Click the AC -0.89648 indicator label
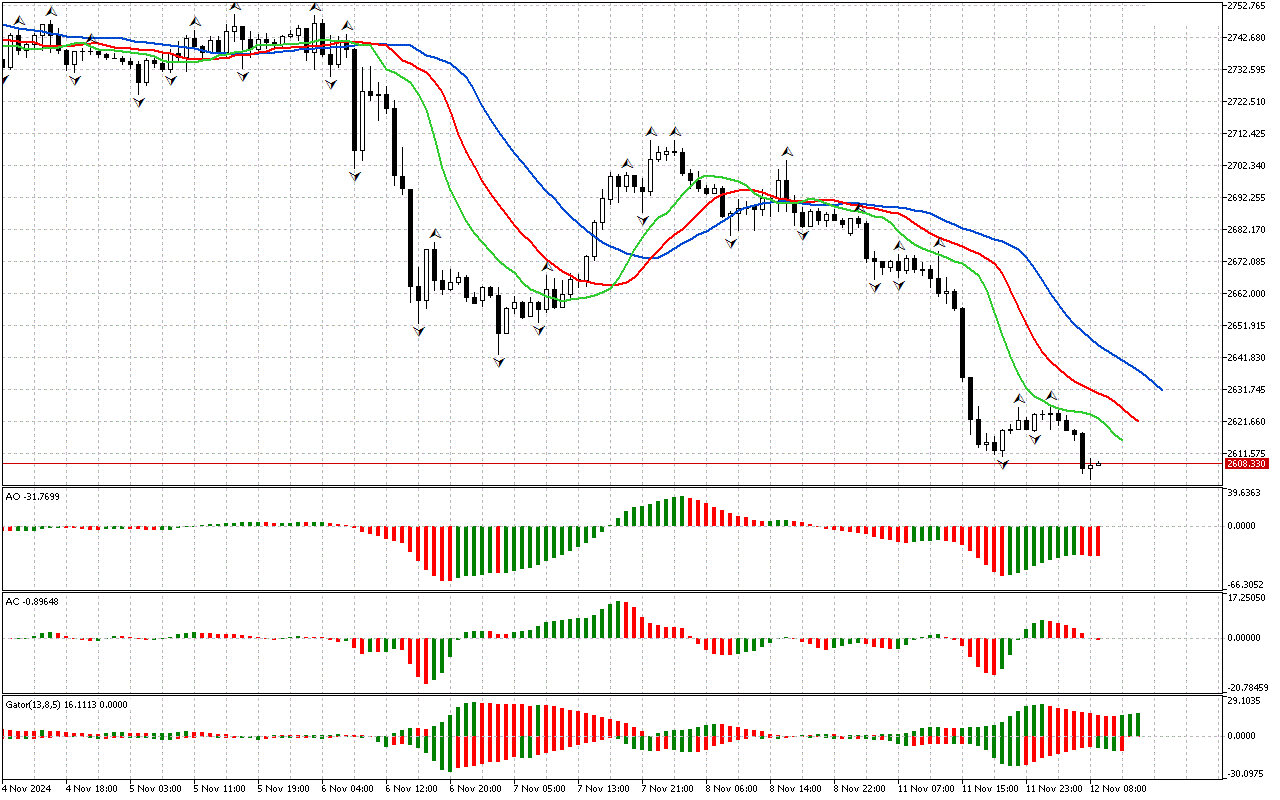Image resolution: width=1280 pixels, height=800 pixels. [32, 601]
